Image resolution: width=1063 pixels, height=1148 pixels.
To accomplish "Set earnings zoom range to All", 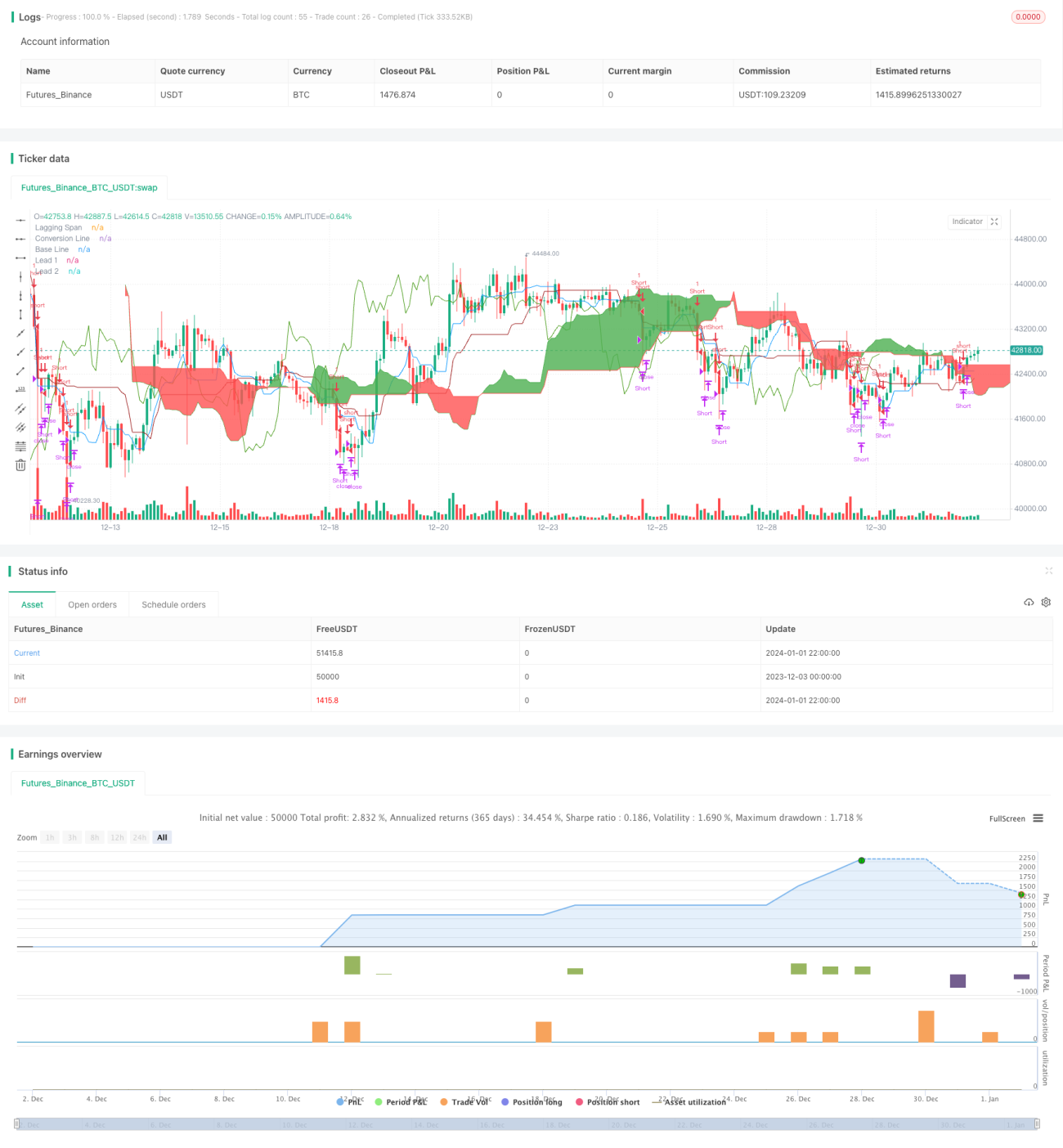I will click(162, 837).
